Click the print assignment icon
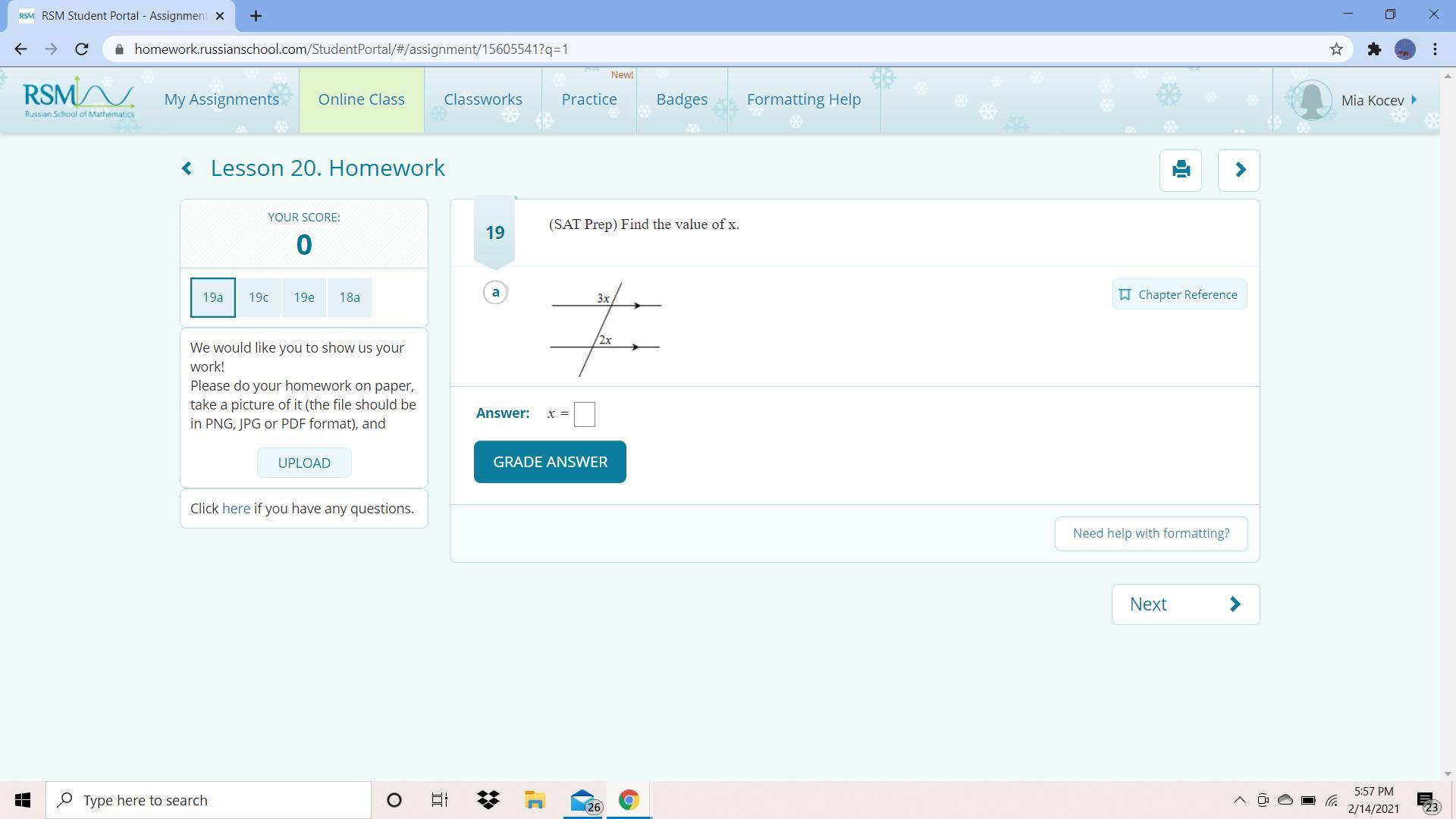The width and height of the screenshot is (1456, 819). click(1181, 170)
